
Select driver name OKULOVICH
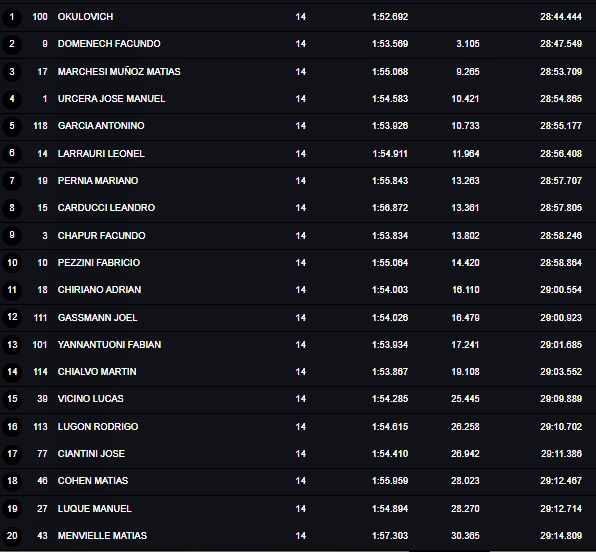(86, 17)
